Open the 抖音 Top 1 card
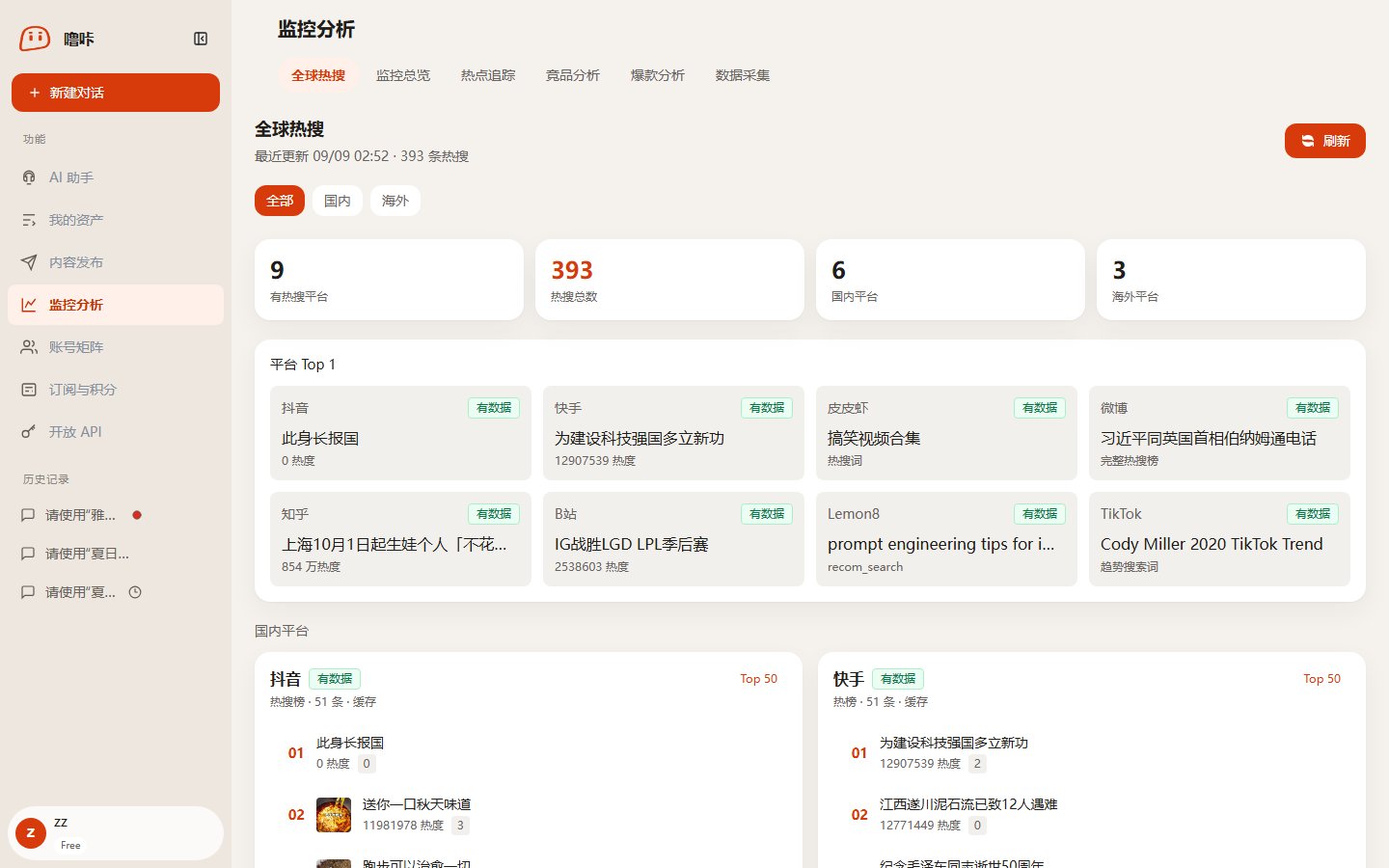 pyautogui.click(x=400, y=433)
